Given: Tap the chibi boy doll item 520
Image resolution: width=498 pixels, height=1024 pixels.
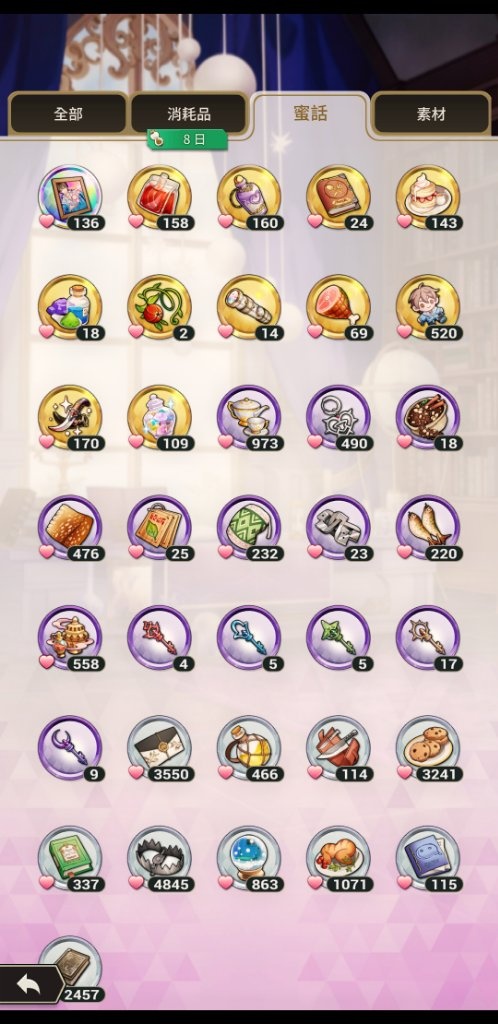Looking at the screenshot, I should (428, 307).
